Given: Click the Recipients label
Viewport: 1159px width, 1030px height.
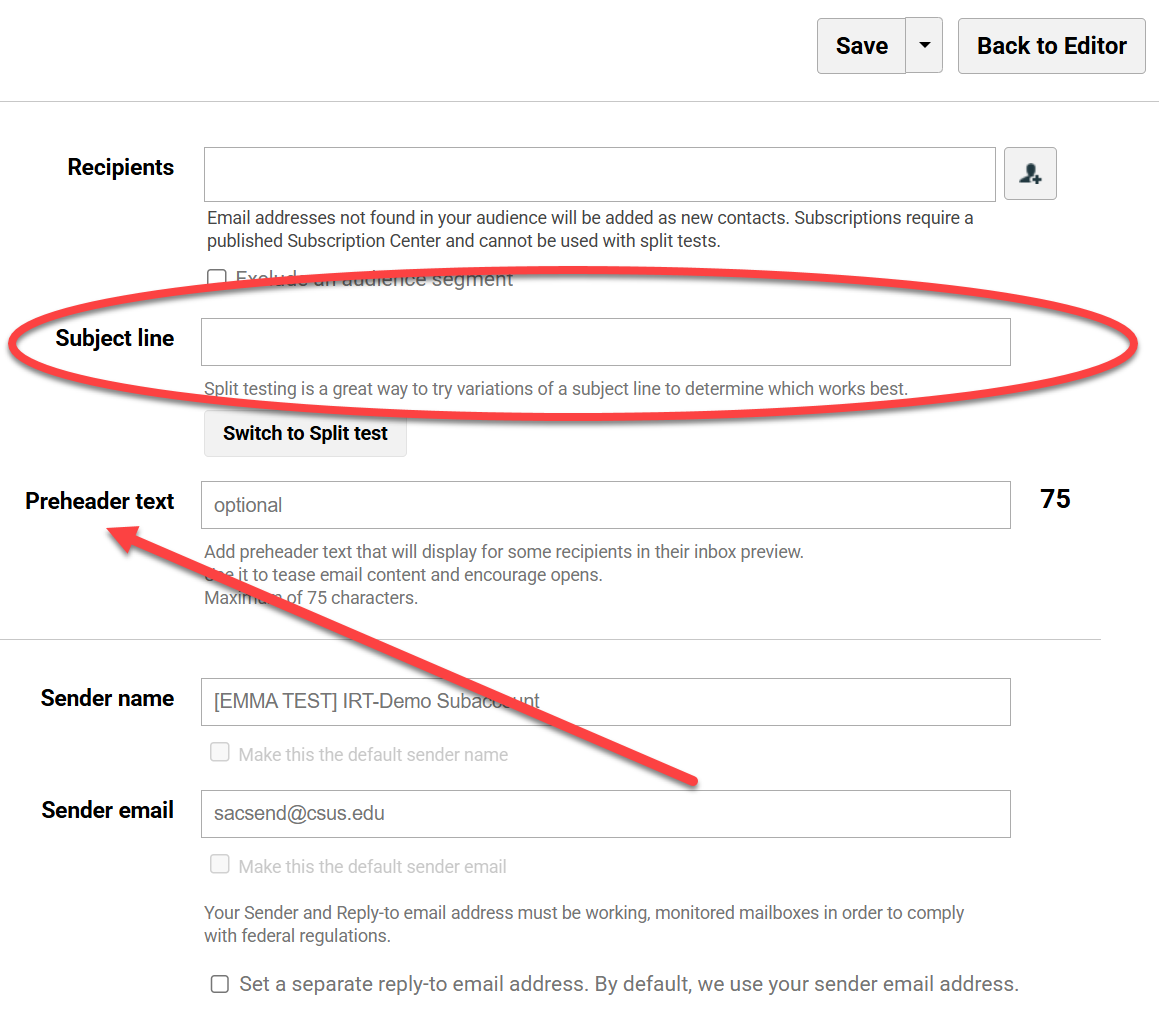Looking at the screenshot, I should 120,168.
